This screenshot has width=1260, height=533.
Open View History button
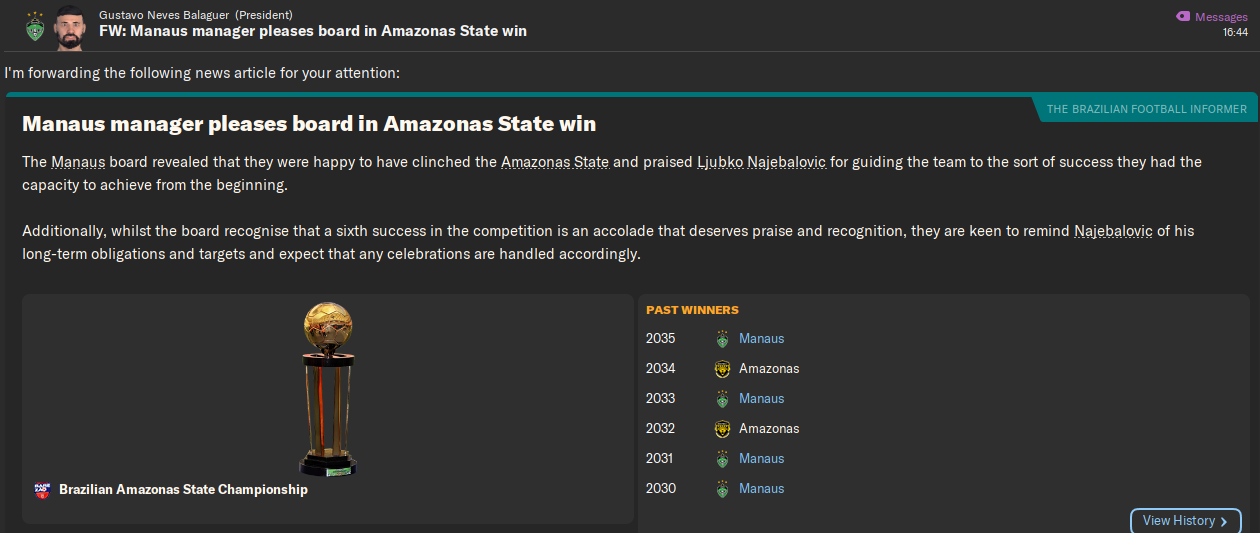(1185, 521)
